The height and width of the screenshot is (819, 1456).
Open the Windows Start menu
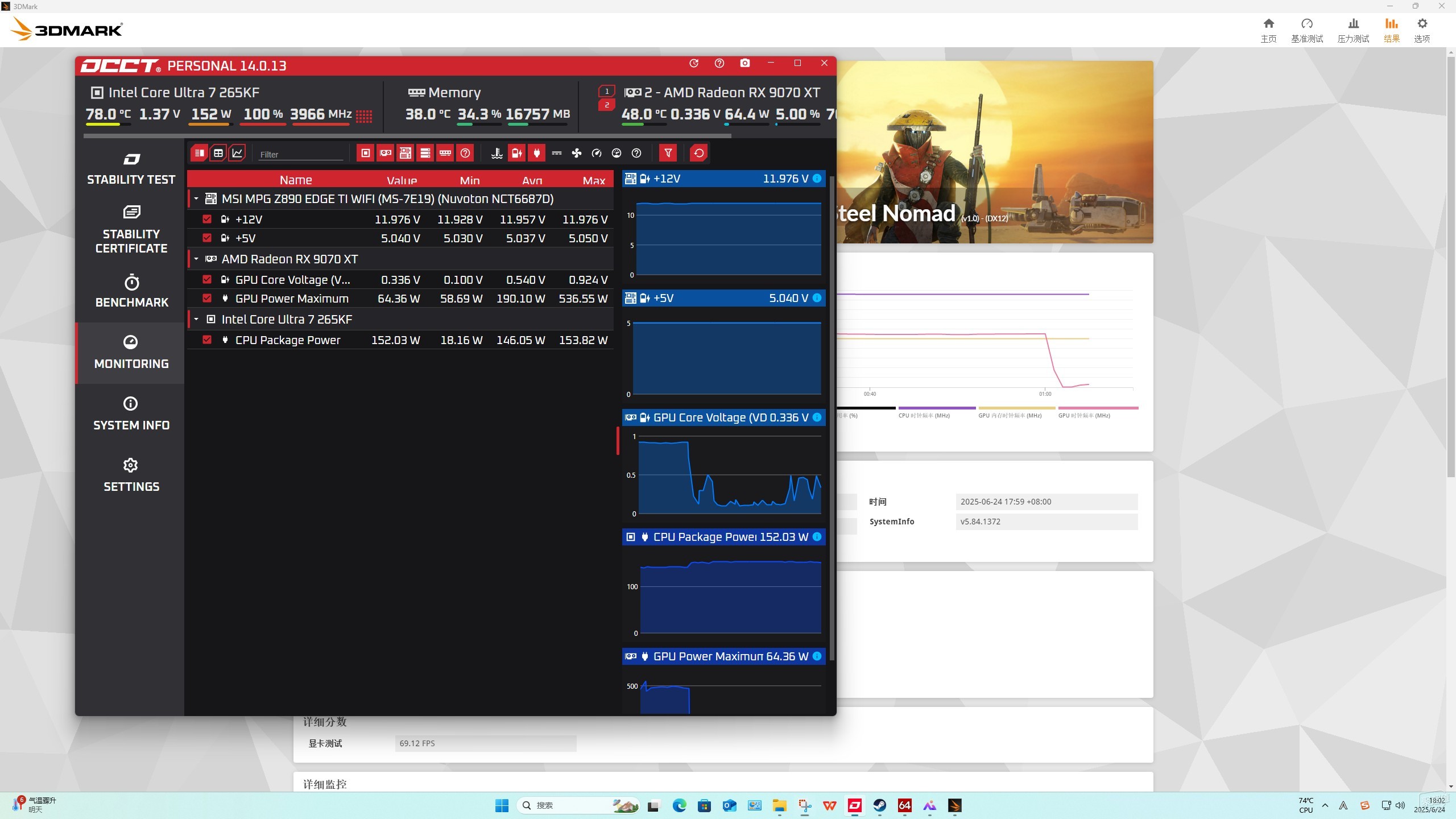click(x=502, y=805)
